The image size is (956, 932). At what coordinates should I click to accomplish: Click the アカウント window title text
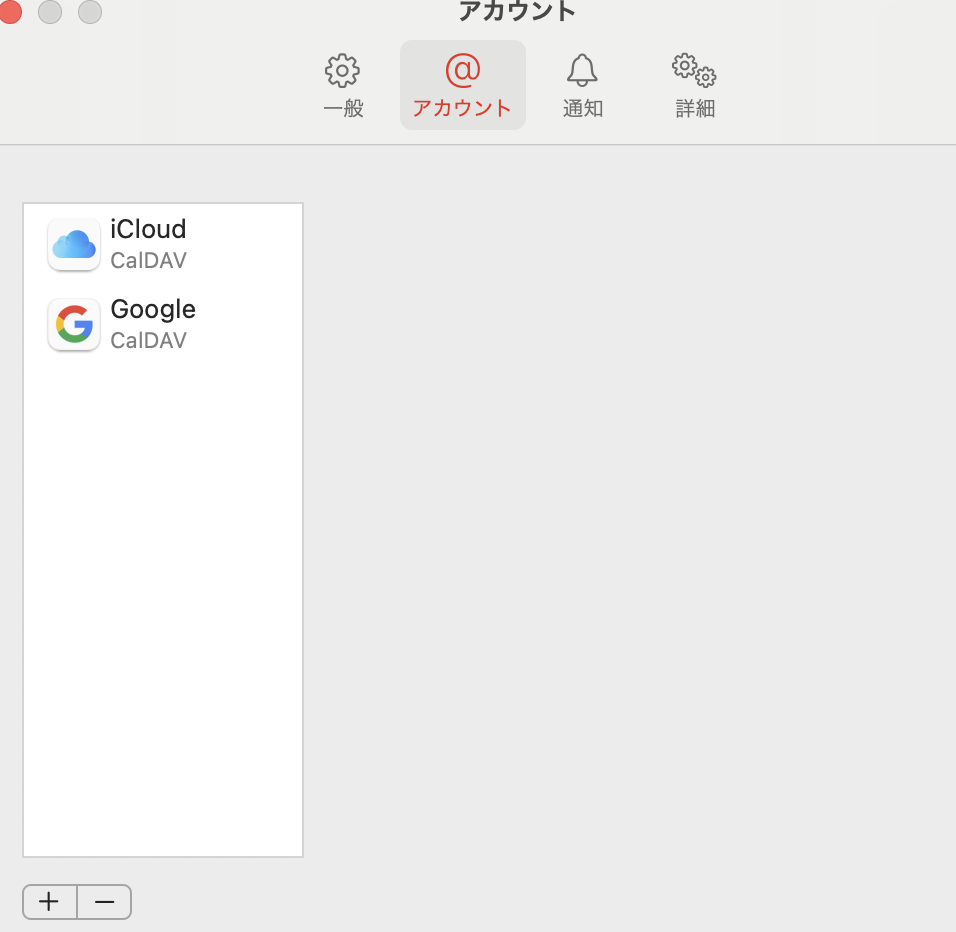[x=516, y=11]
